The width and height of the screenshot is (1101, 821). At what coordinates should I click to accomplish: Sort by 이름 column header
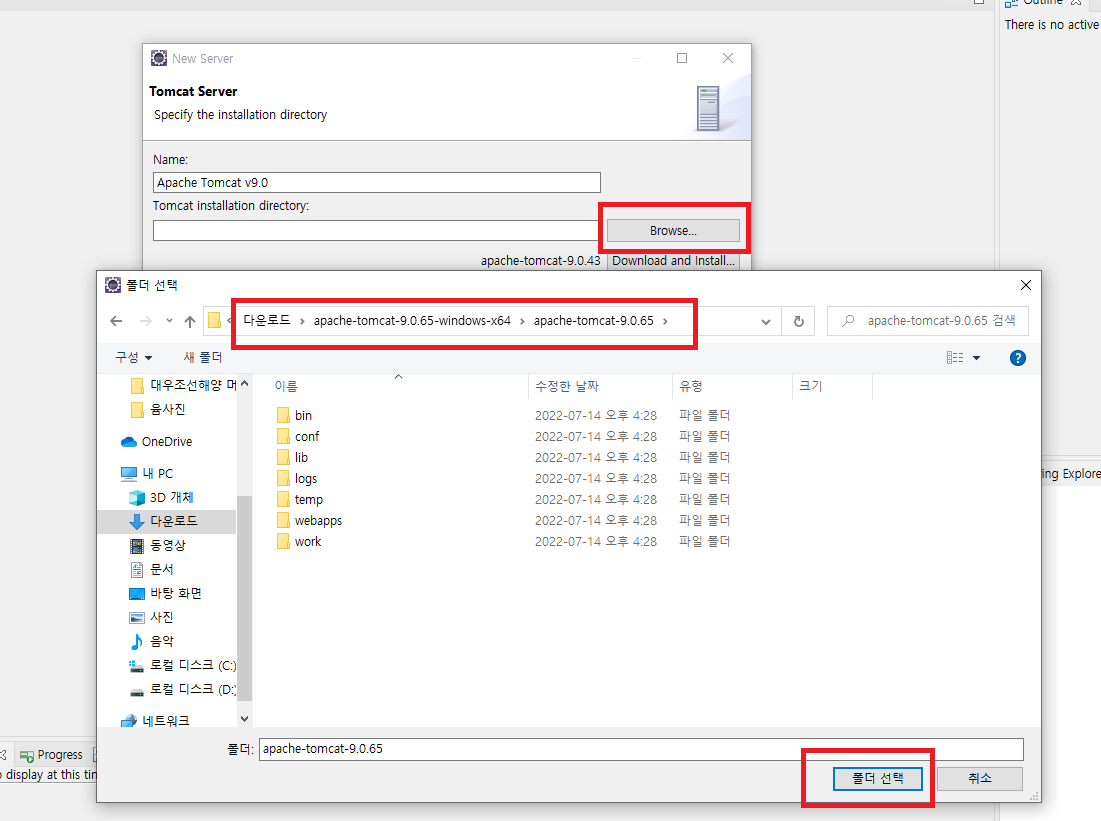[286, 386]
